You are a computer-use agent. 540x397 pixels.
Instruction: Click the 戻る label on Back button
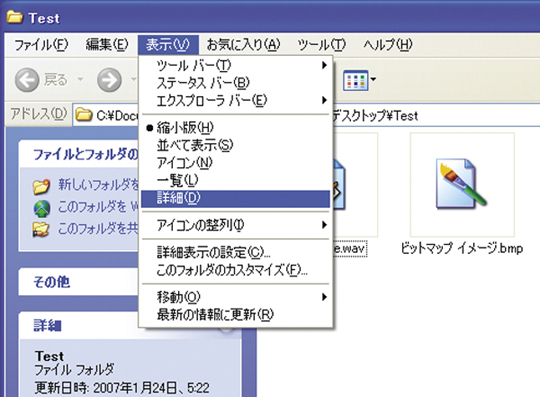55,80
